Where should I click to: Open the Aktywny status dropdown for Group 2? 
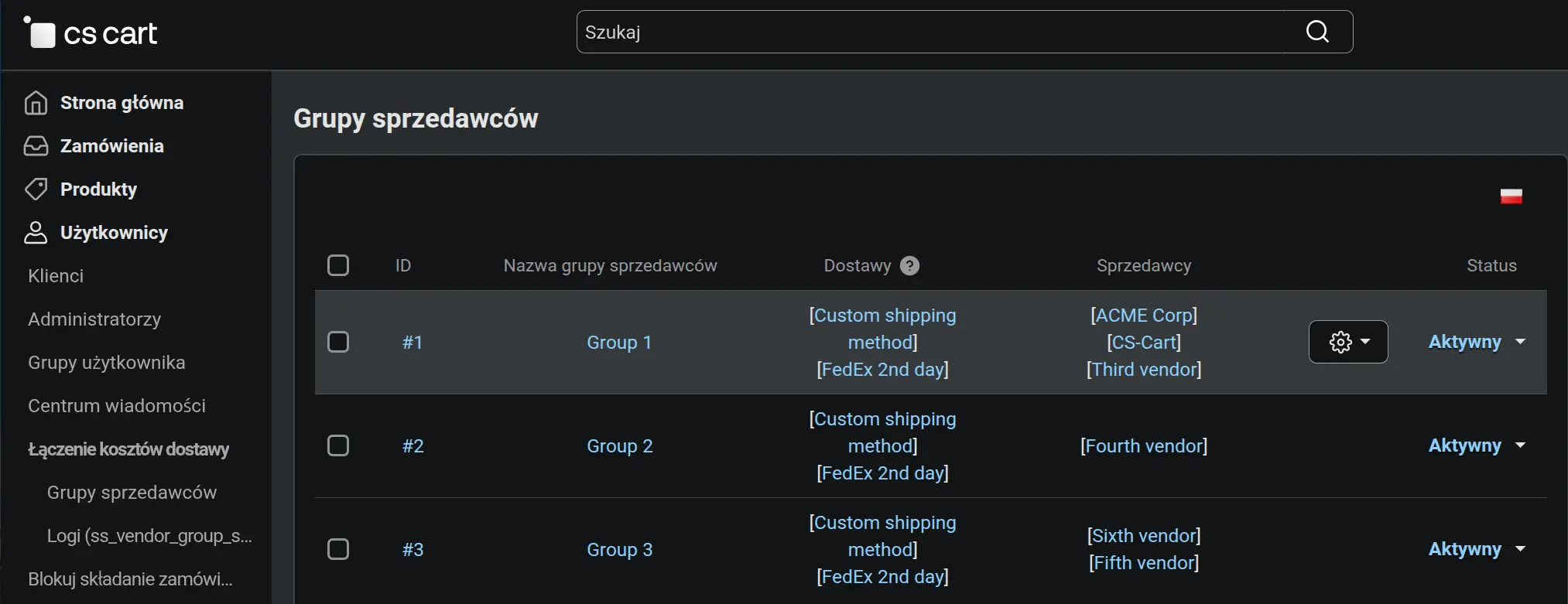(1477, 445)
